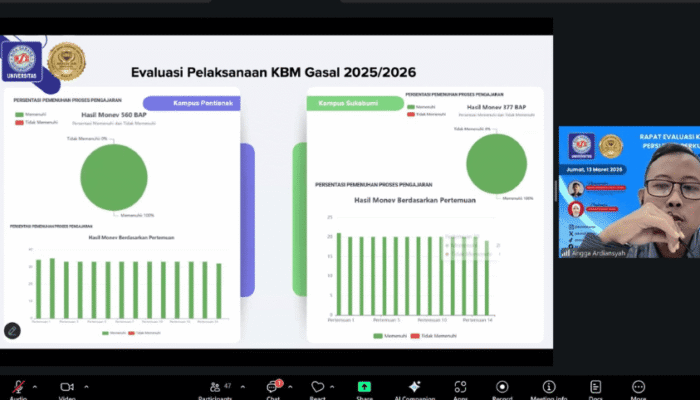Open Chat with the unread badge

pos(273,387)
